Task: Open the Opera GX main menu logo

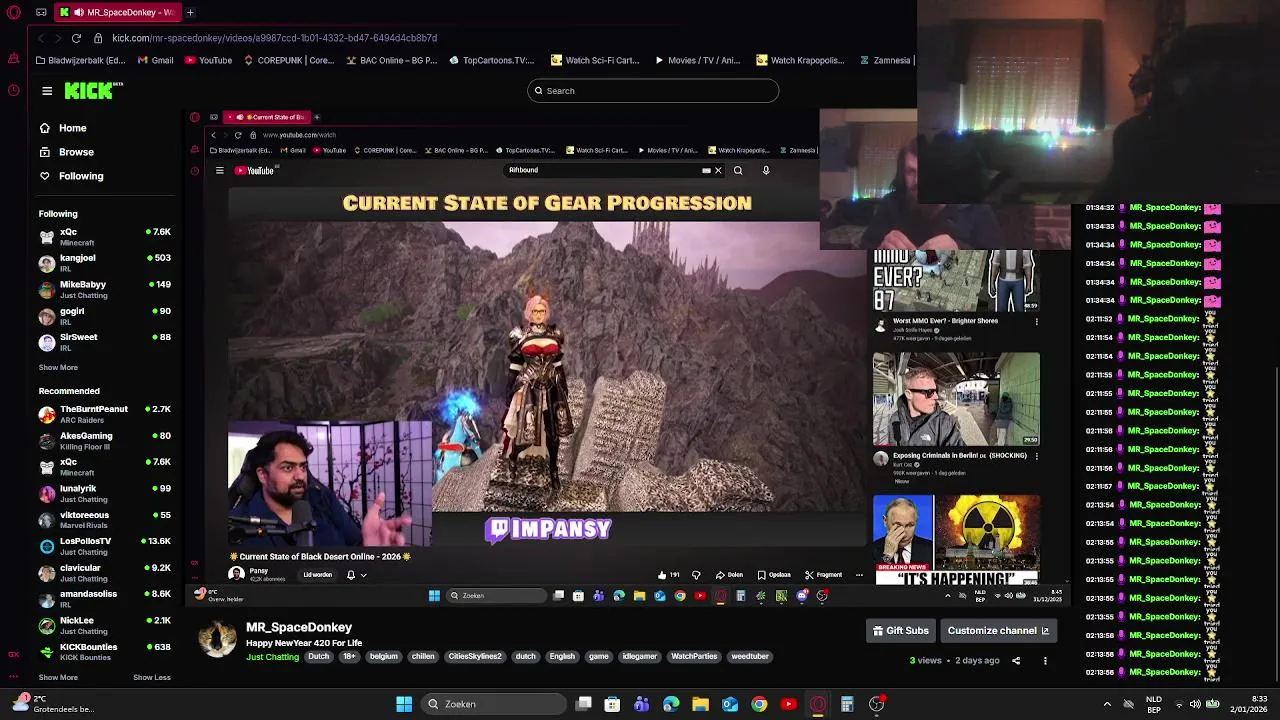Action: tap(13, 12)
